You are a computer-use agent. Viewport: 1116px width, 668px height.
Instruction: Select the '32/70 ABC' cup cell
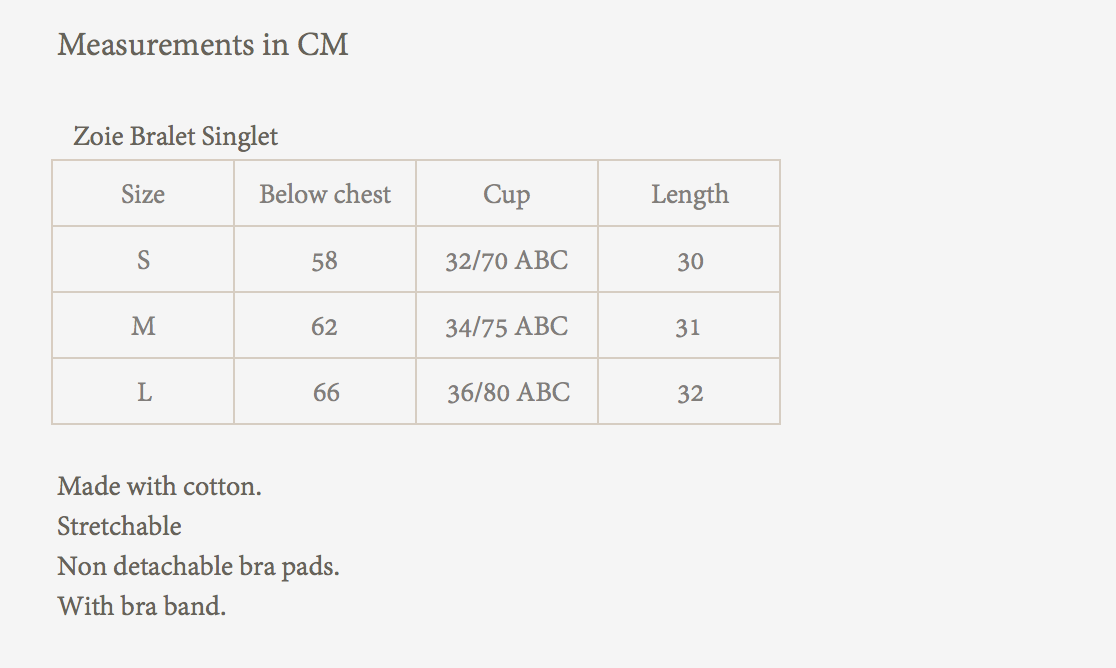507,261
